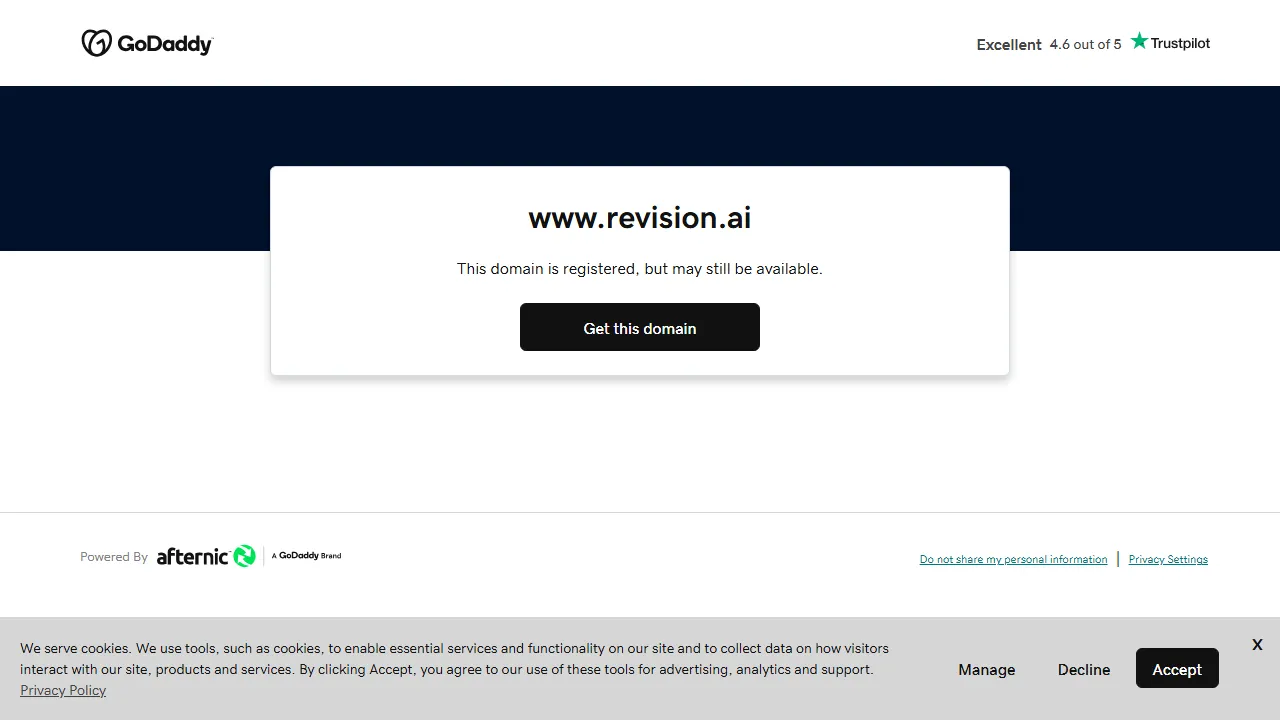This screenshot has height=720, width=1280.
Task: Dismiss the cookie banner with the X
Action: [1256, 644]
